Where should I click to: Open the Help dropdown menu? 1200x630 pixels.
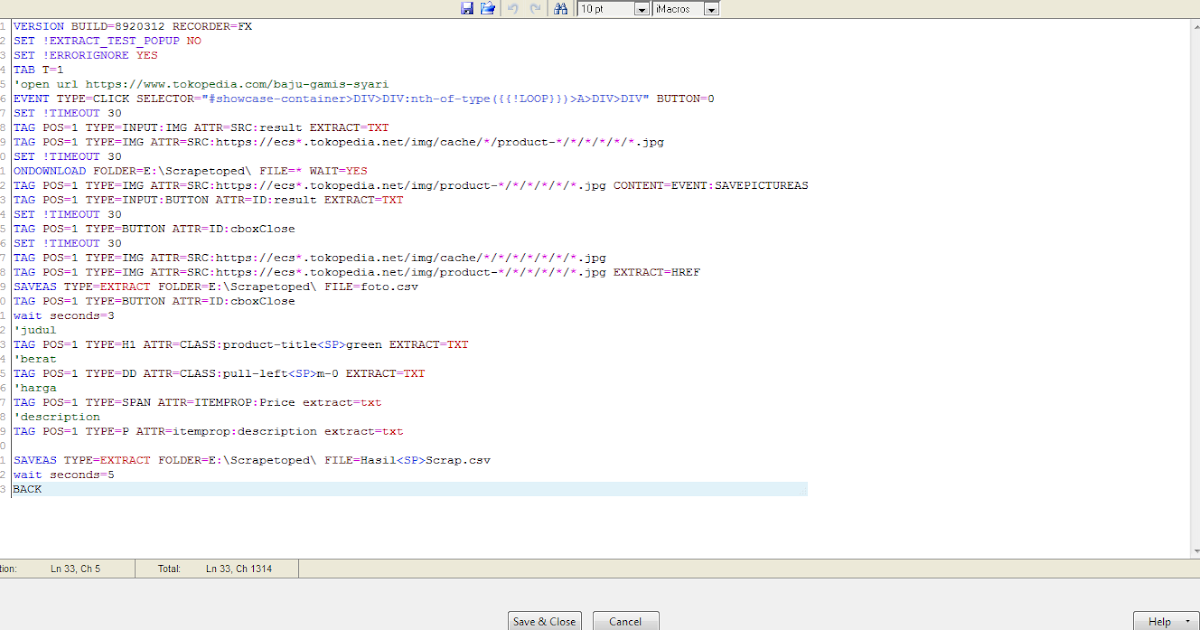pyautogui.click(x=1187, y=621)
